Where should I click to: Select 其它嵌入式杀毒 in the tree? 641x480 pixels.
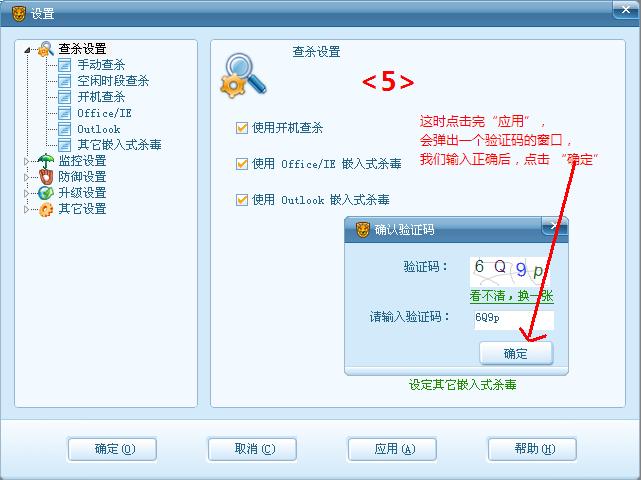tap(119, 145)
